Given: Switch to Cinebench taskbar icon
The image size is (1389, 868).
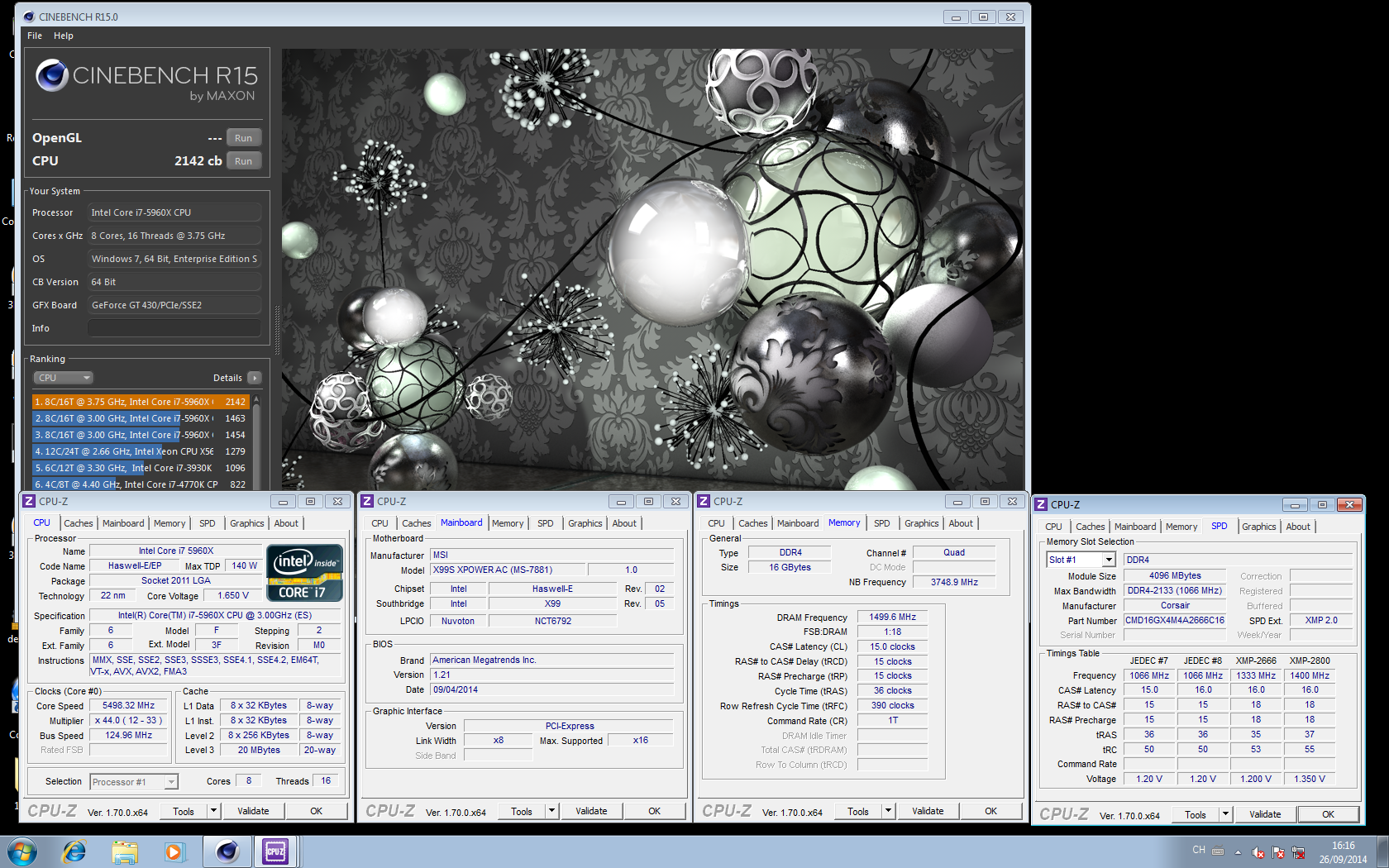Looking at the screenshot, I should coord(227,851).
